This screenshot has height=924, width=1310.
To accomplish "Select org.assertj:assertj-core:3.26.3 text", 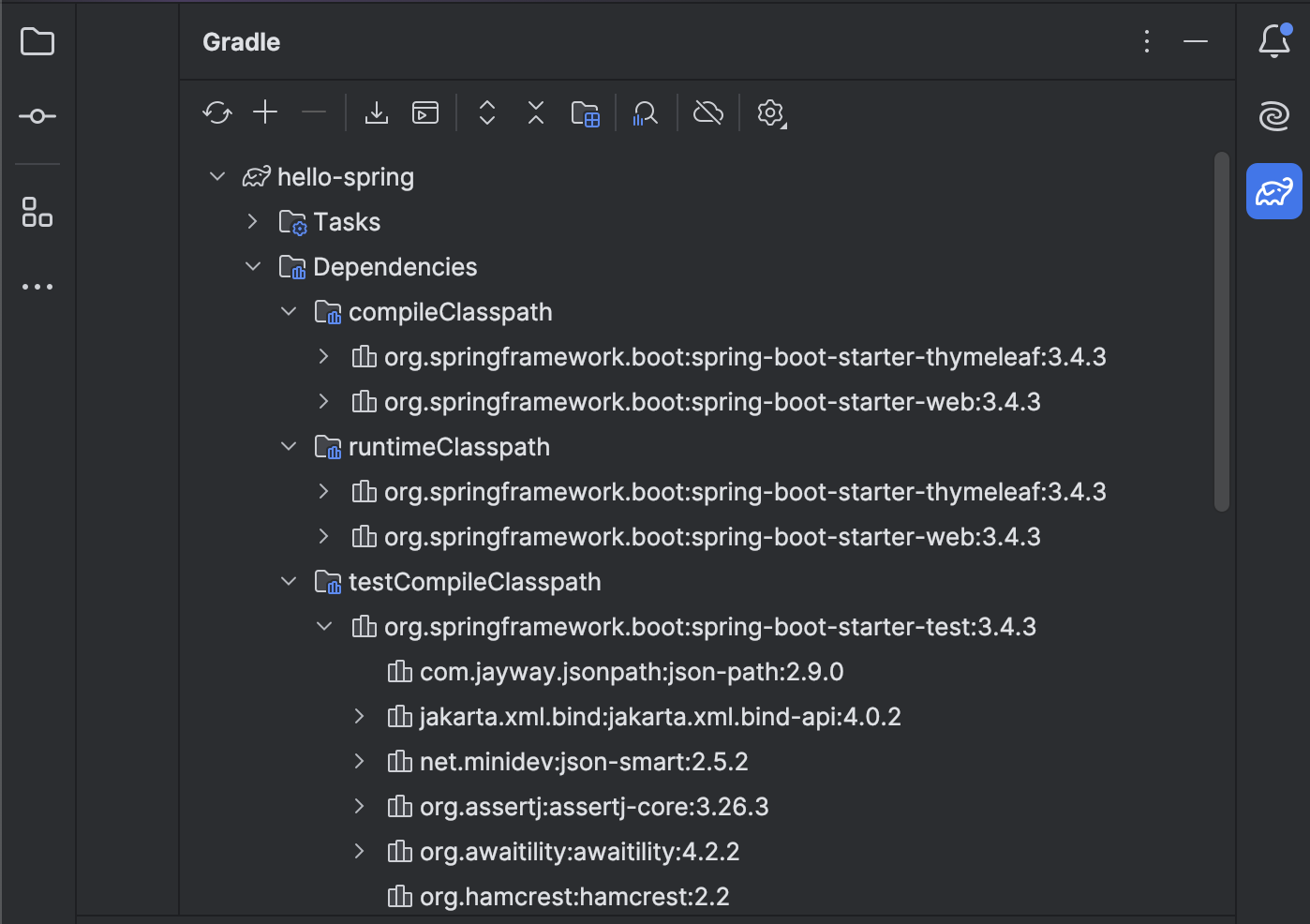I will (x=594, y=807).
